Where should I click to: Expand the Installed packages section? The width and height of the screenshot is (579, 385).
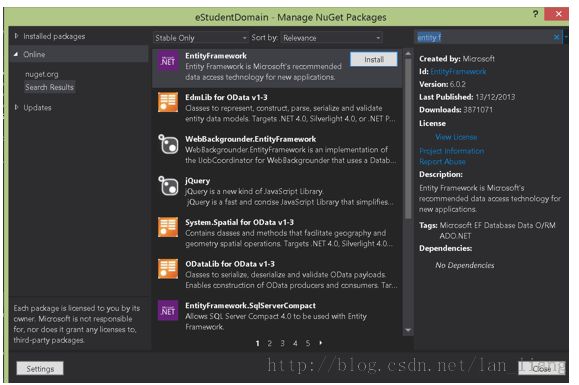click(x=16, y=36)
